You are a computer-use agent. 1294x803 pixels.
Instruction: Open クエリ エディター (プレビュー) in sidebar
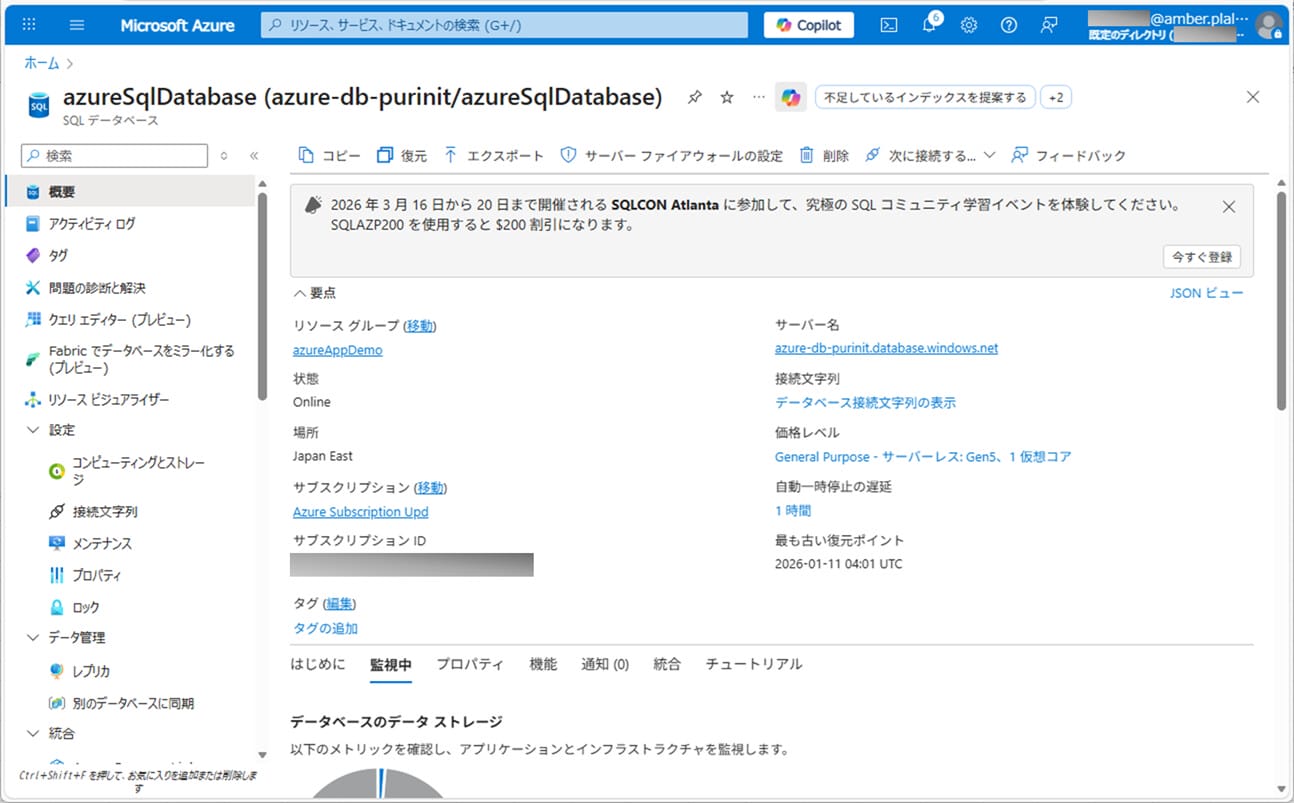pyautogui.click(x=119, y=320)
